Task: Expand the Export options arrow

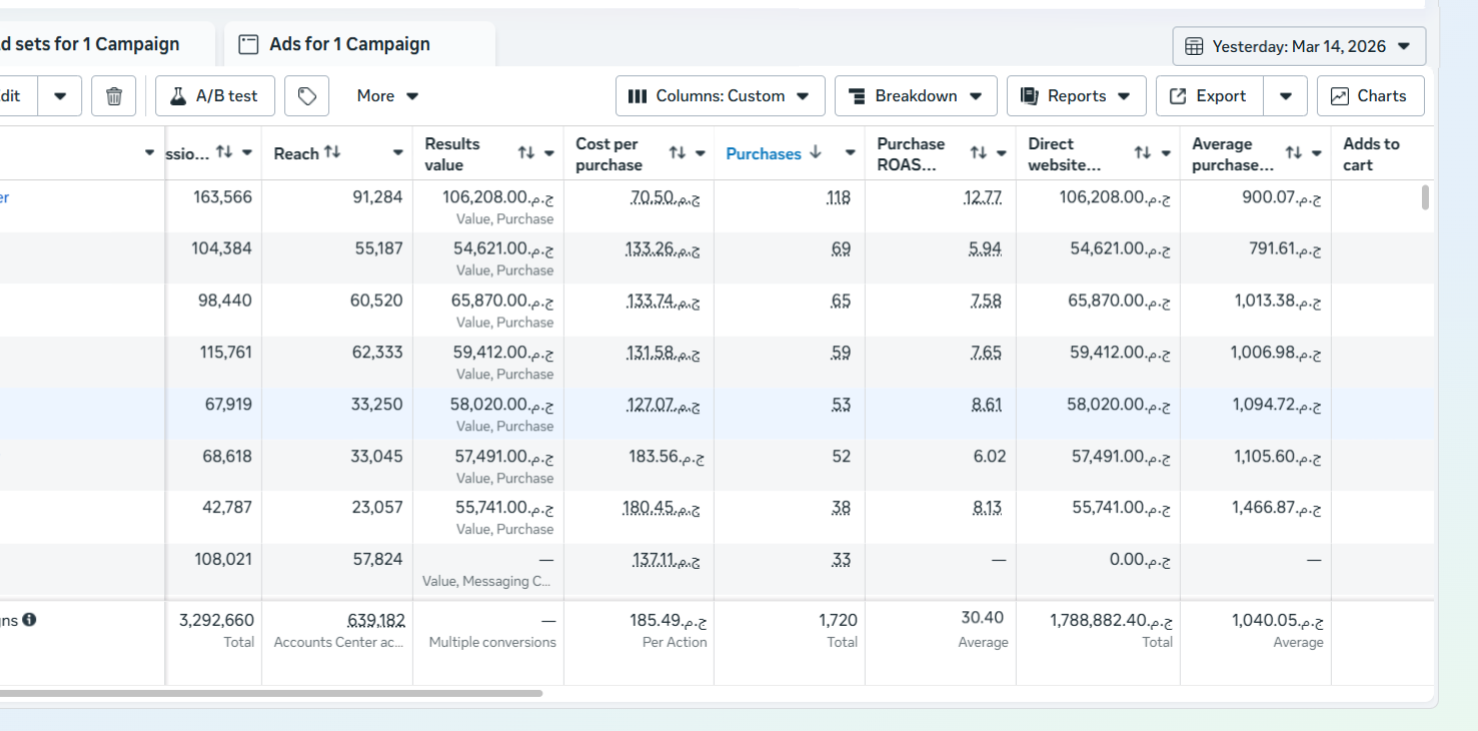Action: click(1286, 96)
